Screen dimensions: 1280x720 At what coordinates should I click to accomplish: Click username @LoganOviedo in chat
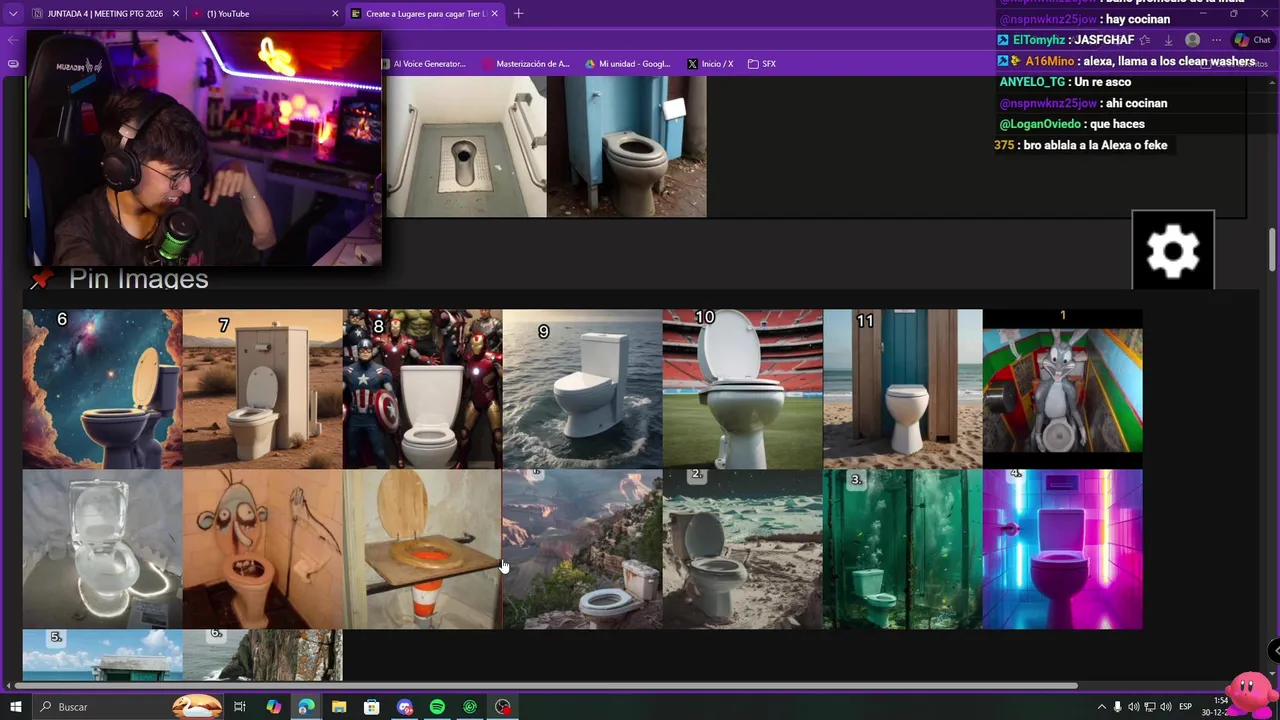pos(1040,124)
